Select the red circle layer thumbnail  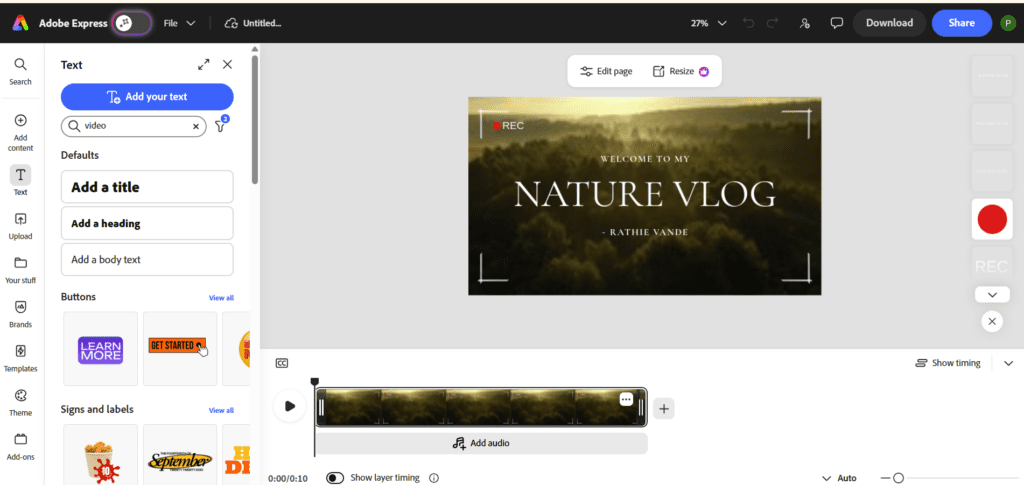click(992, 219)
